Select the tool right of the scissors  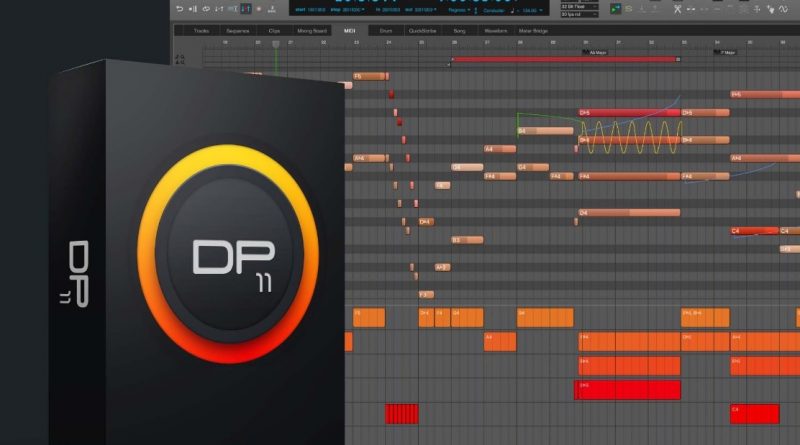tap(691, 9)
